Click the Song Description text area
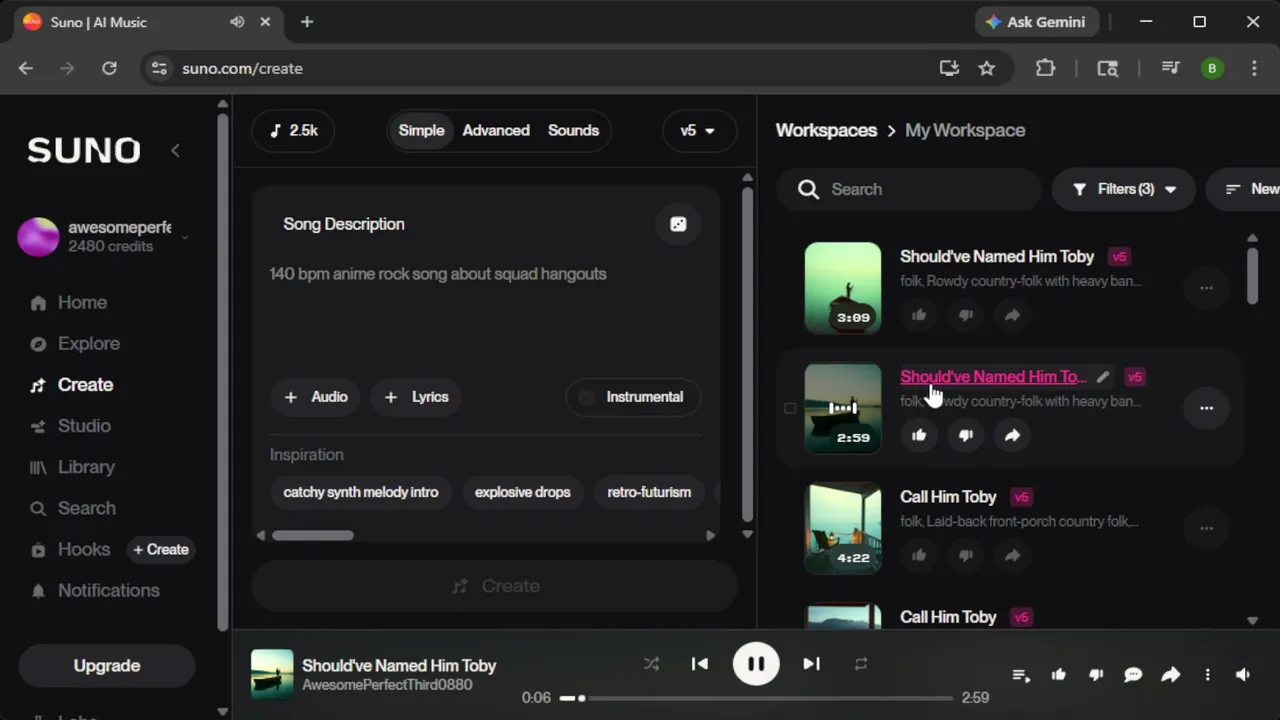 [485, 312]
